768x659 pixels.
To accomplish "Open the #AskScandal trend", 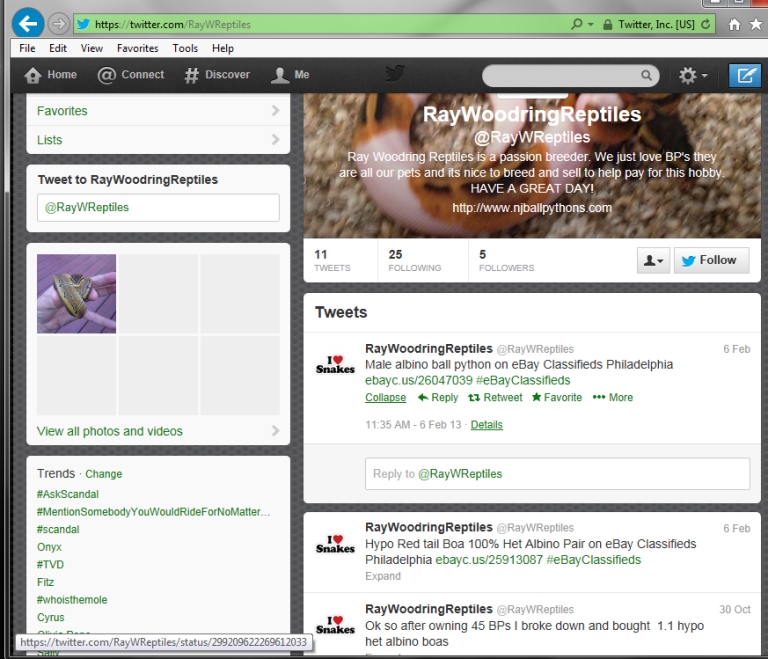I will coord(68,494).
